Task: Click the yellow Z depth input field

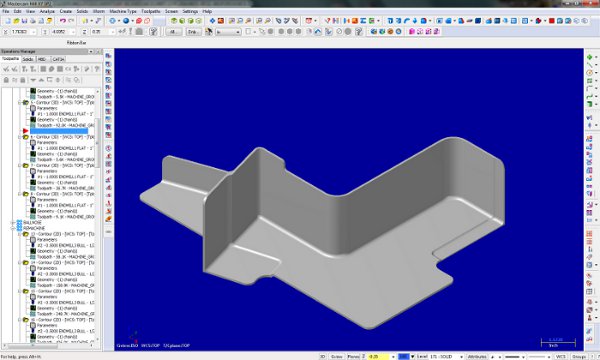Action: coord(378,357)
